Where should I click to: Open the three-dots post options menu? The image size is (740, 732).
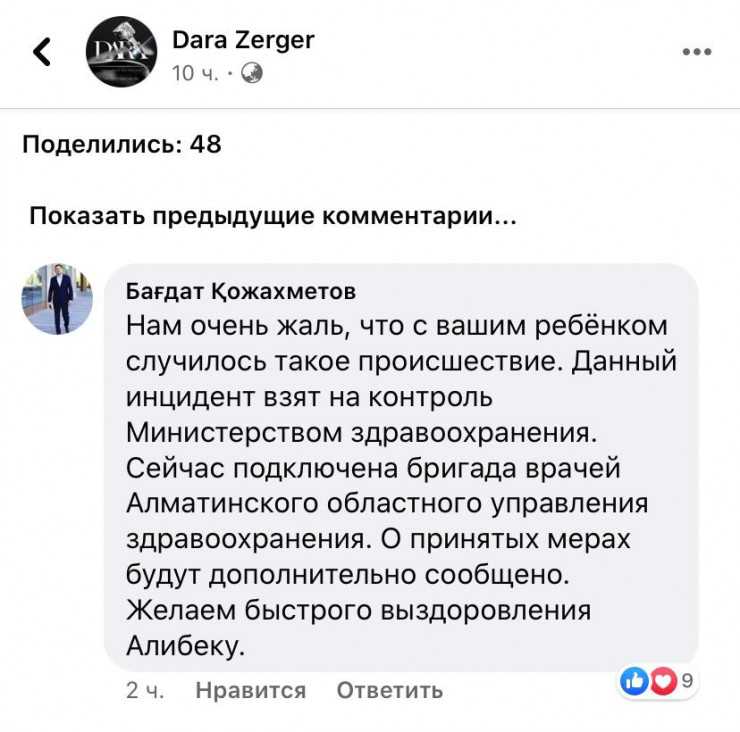coord(696,52)
